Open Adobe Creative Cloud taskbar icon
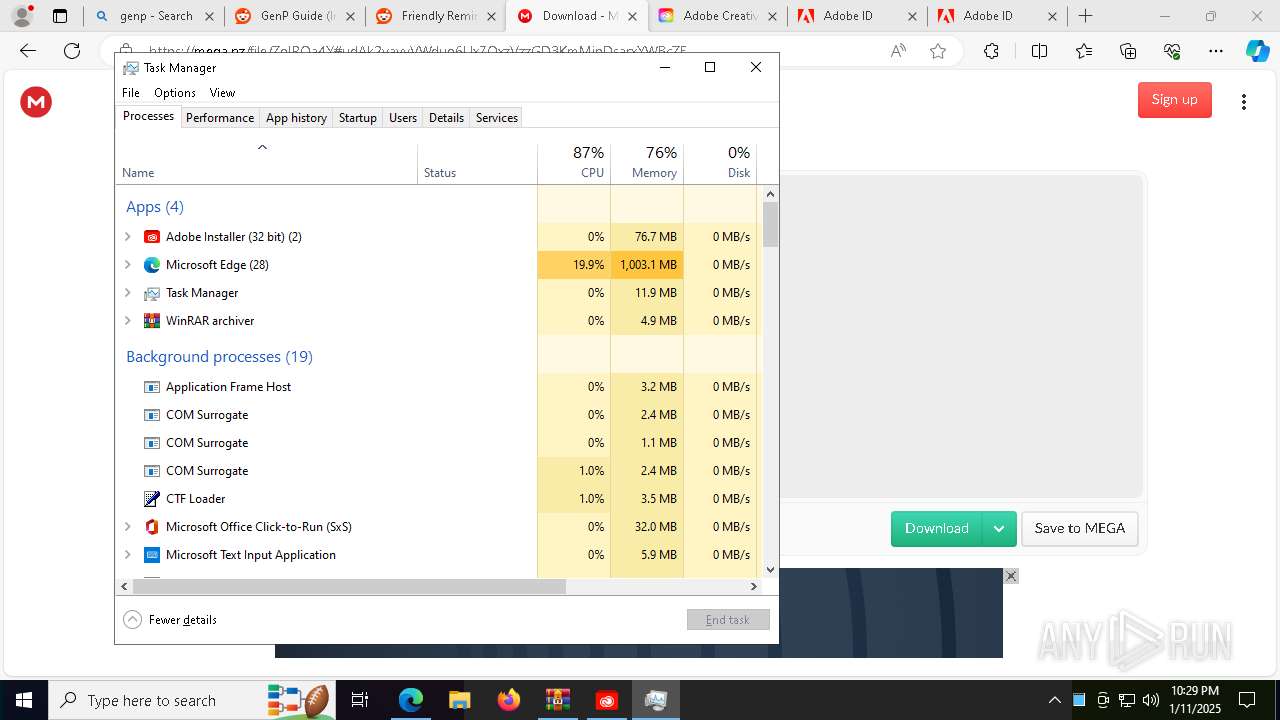The width and height of the screenshot is (1280, 720). 607,700
